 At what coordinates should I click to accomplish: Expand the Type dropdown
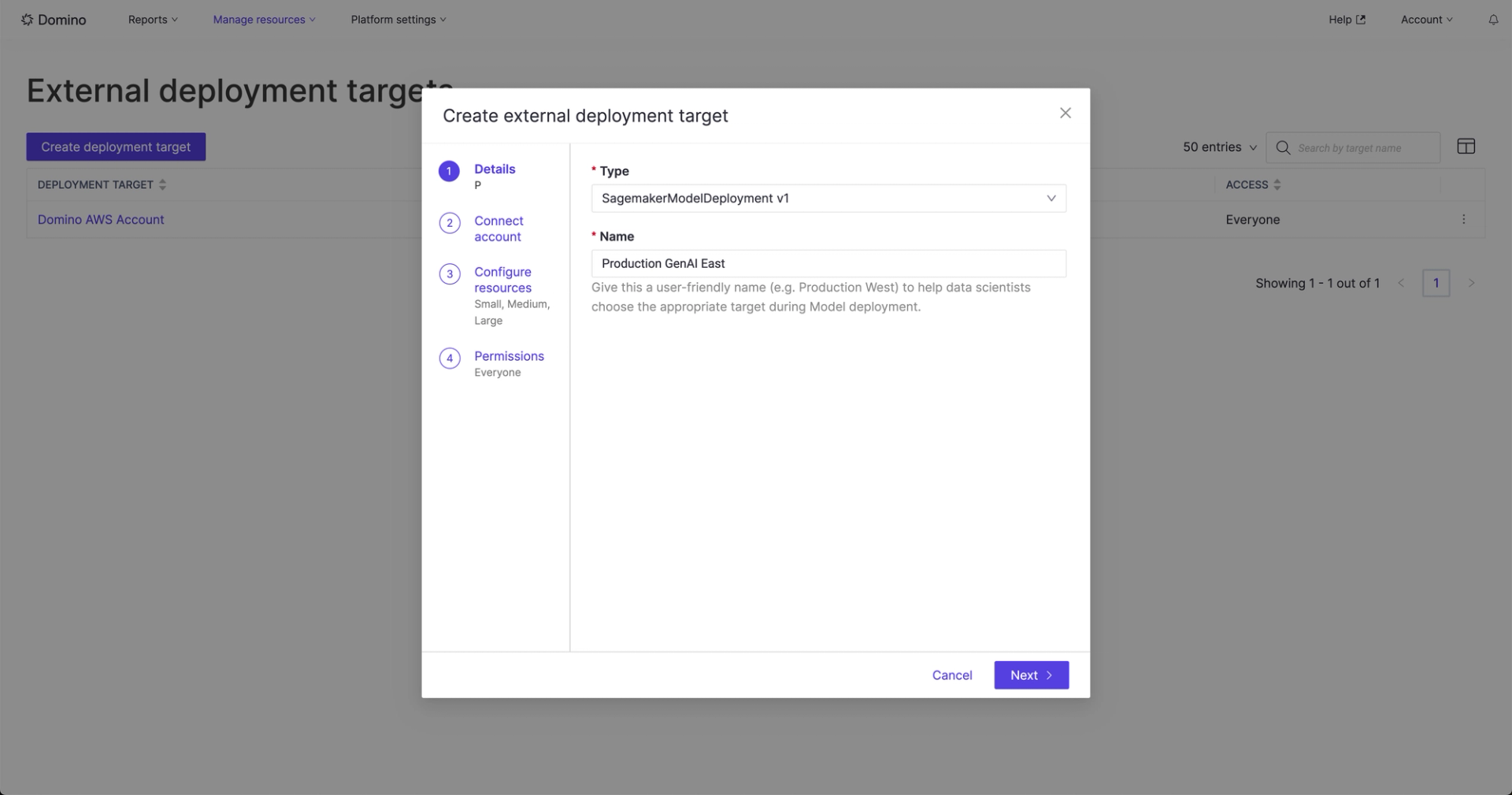tap(828, 199)
